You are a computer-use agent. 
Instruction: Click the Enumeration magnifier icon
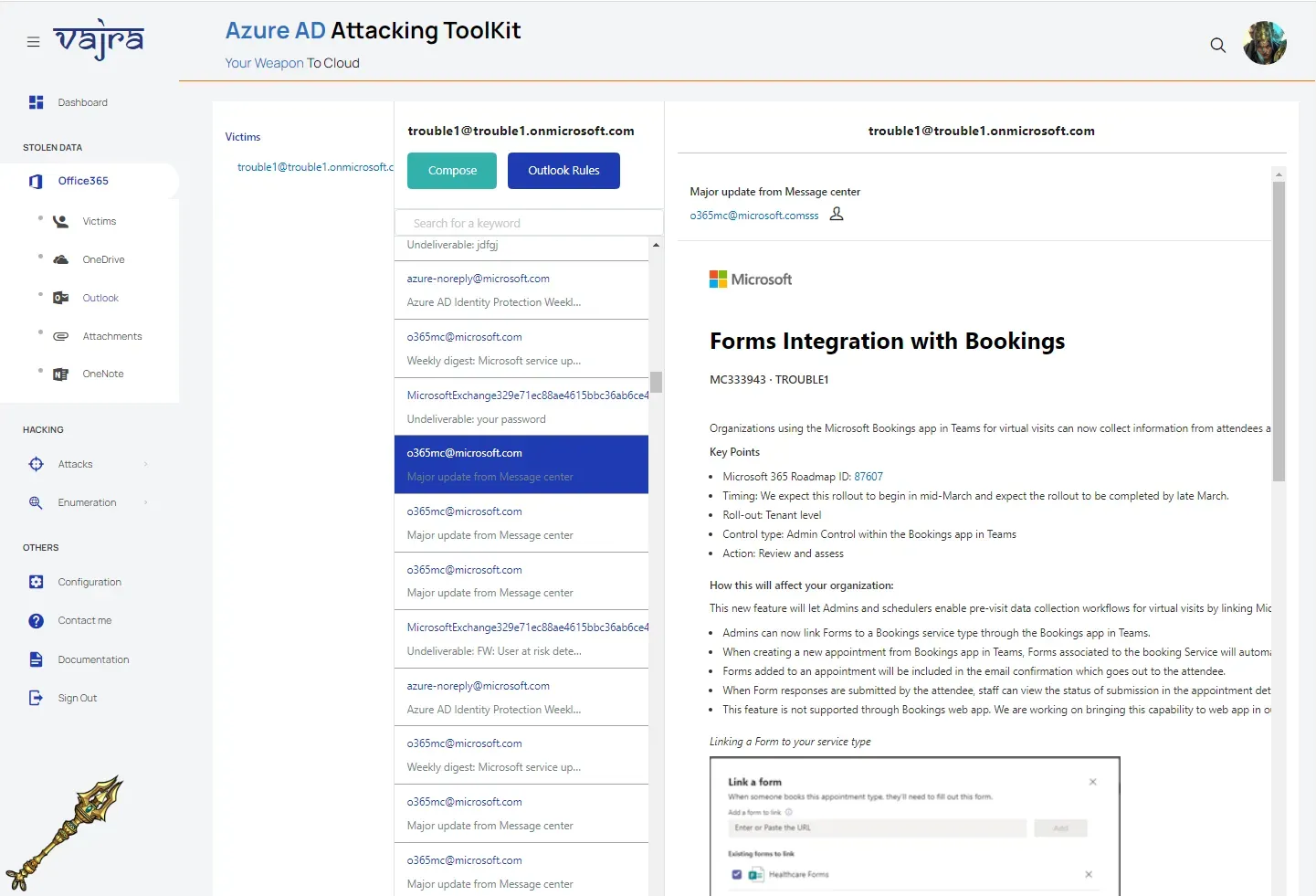pyautogui.click(x=37, y=502)
